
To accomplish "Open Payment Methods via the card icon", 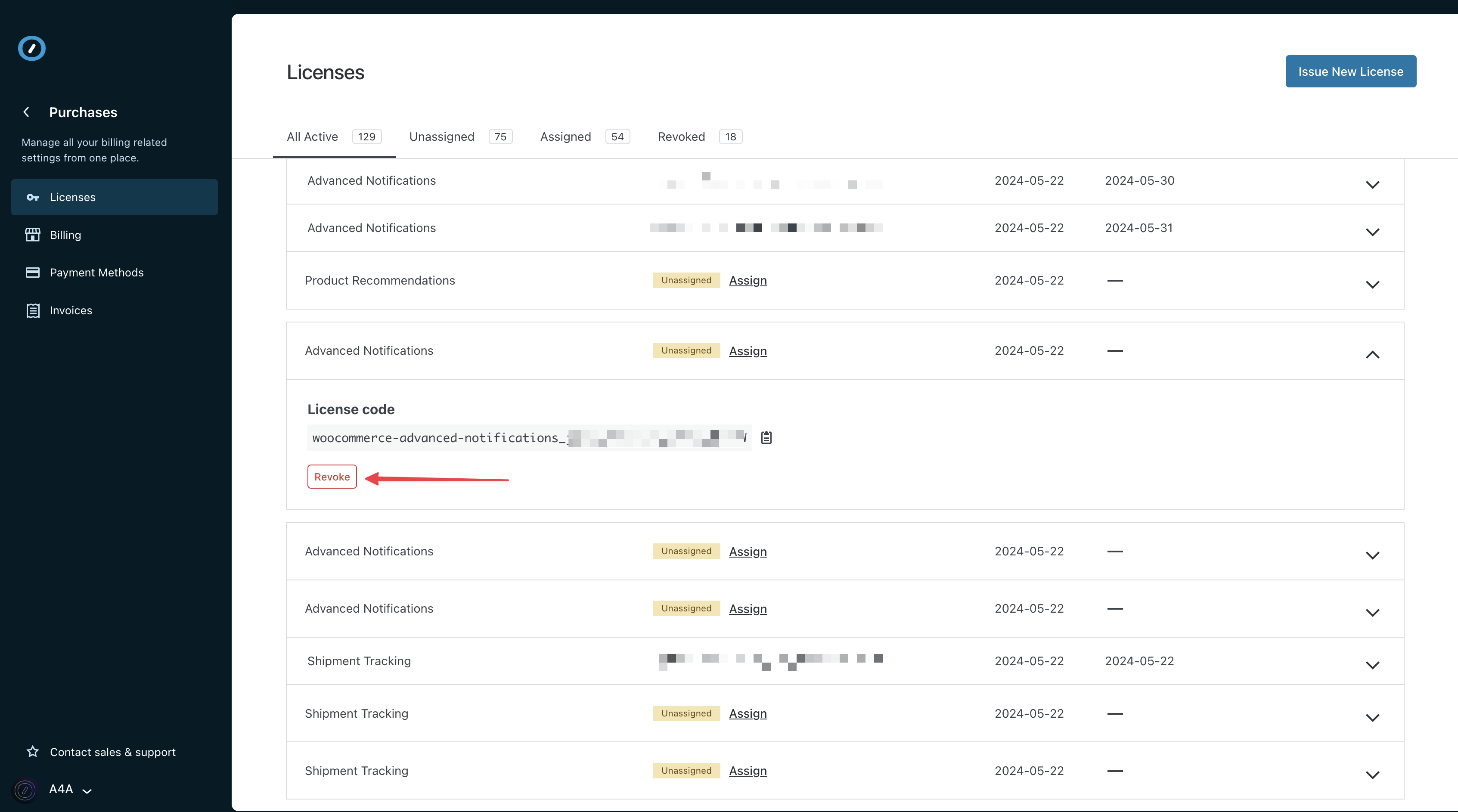I will click(x=33, y=273).
